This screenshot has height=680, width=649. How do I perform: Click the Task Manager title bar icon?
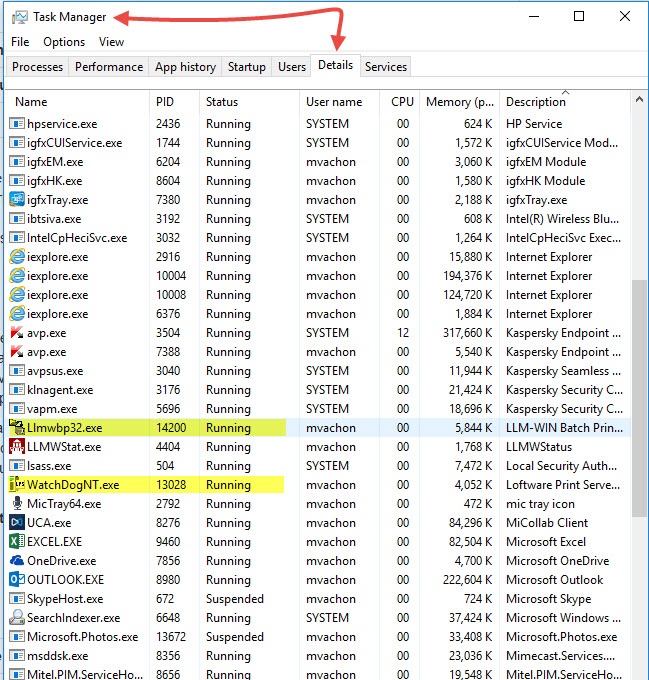point(20,17)
